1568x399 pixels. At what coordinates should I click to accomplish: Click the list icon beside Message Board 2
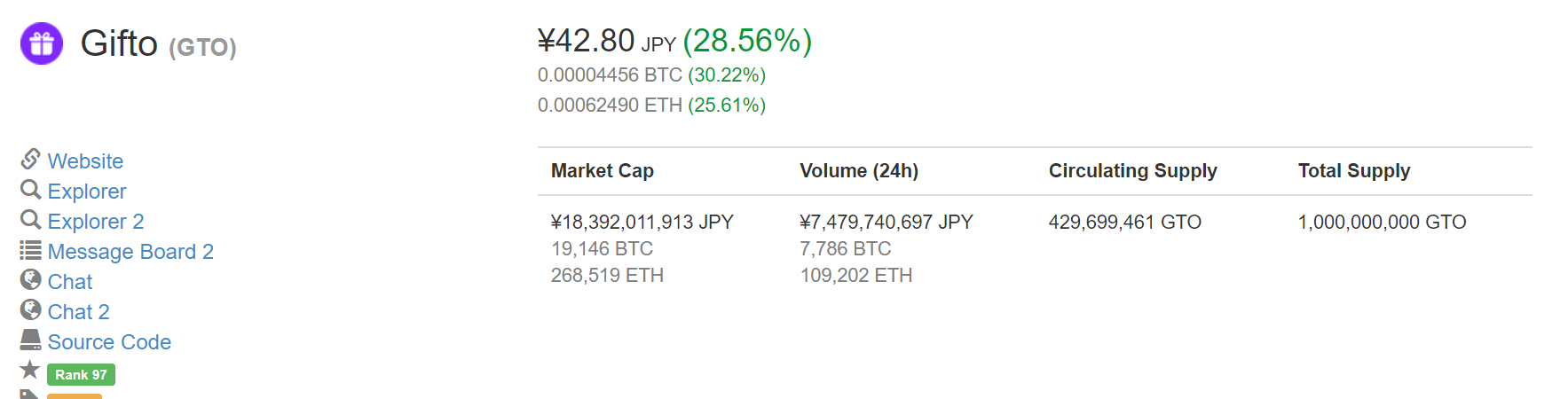pos(30,250)
